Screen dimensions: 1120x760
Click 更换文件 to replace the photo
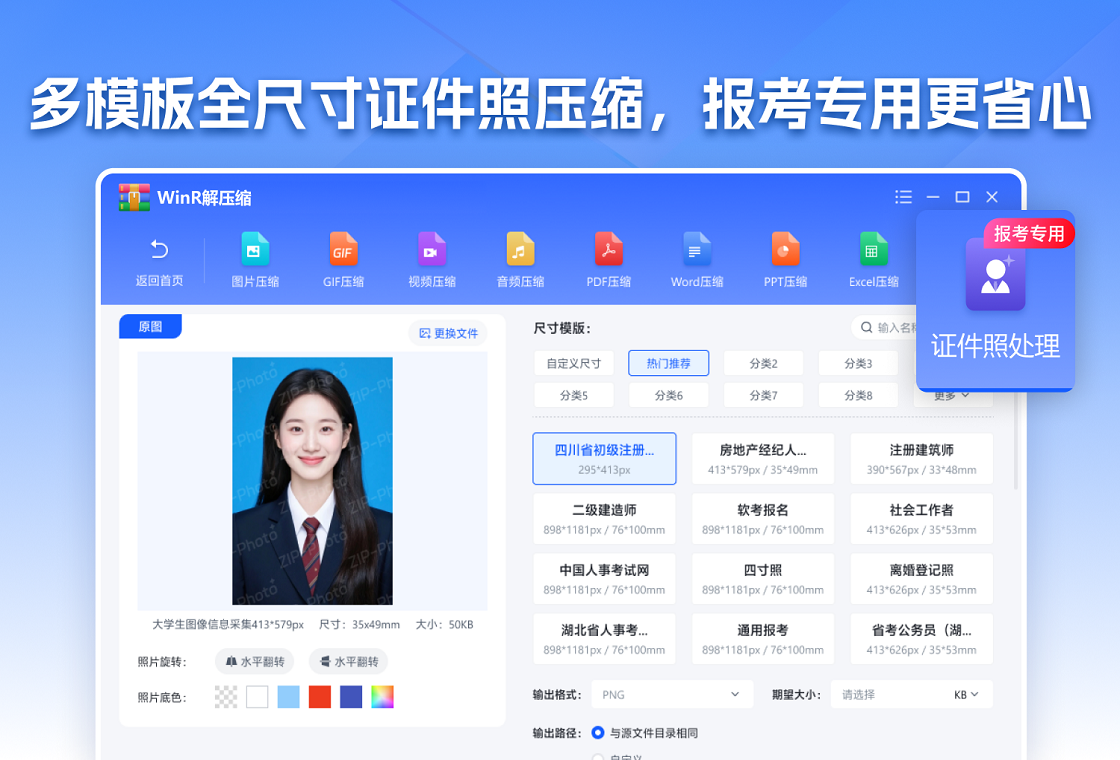pyautogui.click(x=448, y=333)
